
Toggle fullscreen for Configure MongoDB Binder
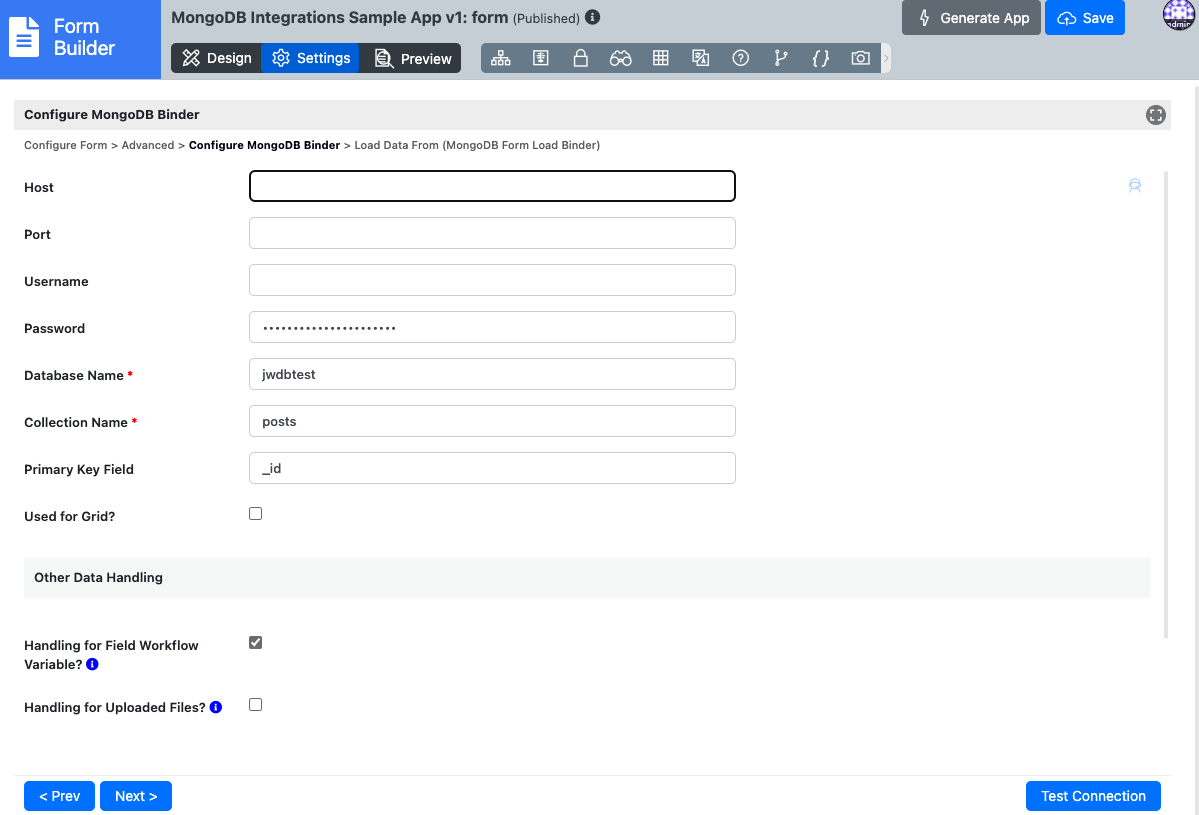pyautogui.click(x=1155, y=115)
